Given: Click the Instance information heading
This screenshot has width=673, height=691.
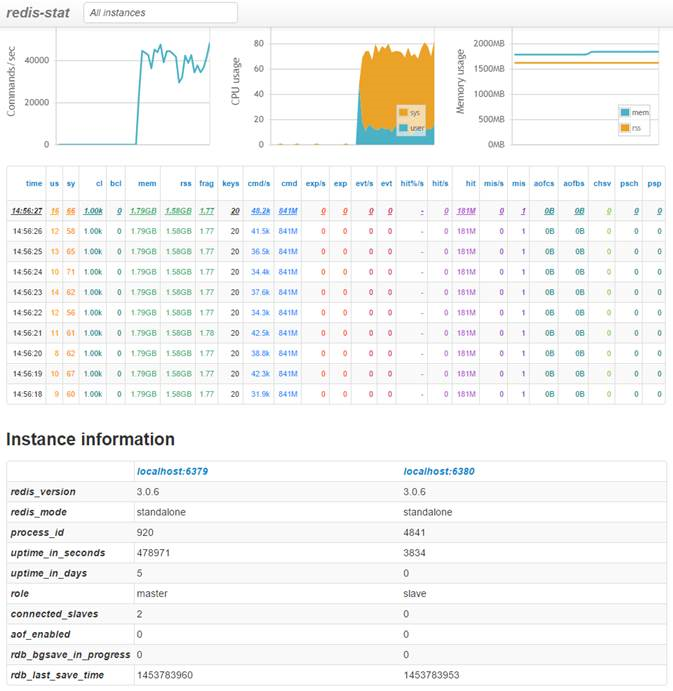Looking at the screenshot, I should [x=90, y=439].
